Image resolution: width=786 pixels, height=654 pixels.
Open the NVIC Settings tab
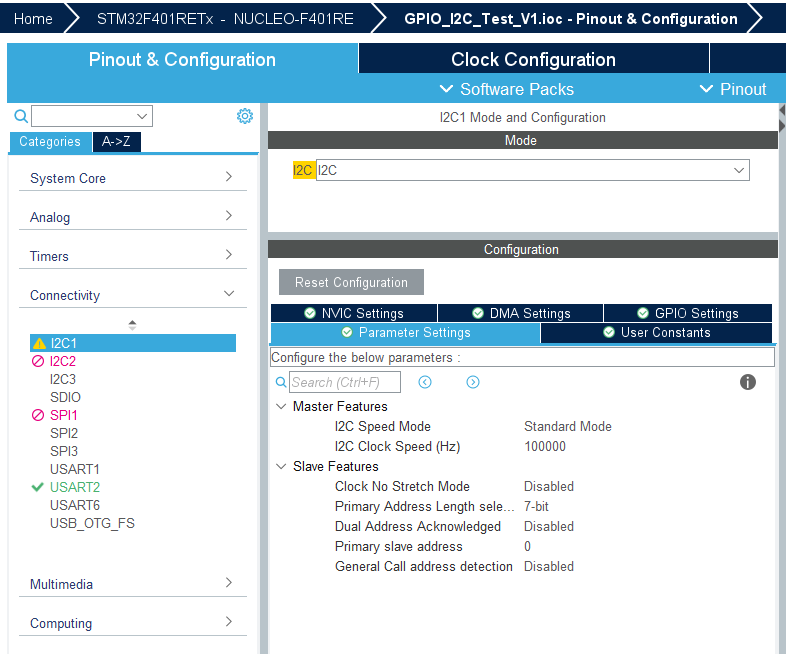click(x=354, y=313)
